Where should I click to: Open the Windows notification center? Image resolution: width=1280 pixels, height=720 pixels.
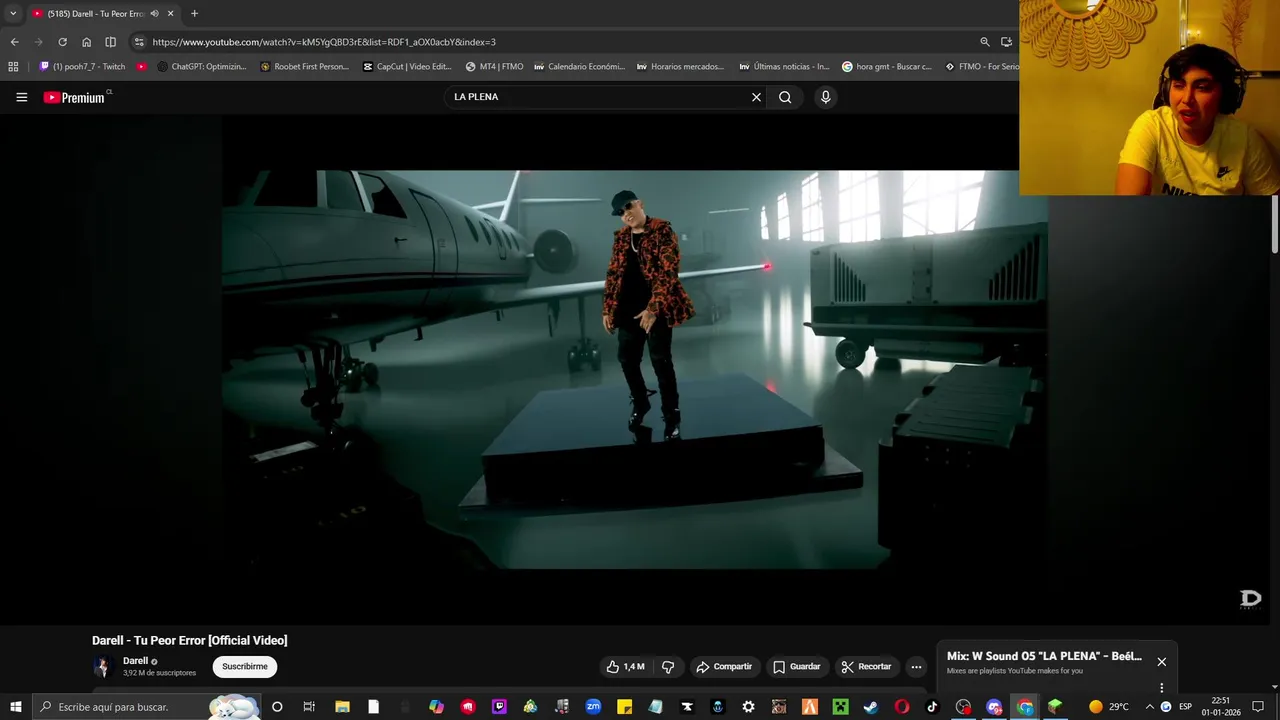point(1258,707)
